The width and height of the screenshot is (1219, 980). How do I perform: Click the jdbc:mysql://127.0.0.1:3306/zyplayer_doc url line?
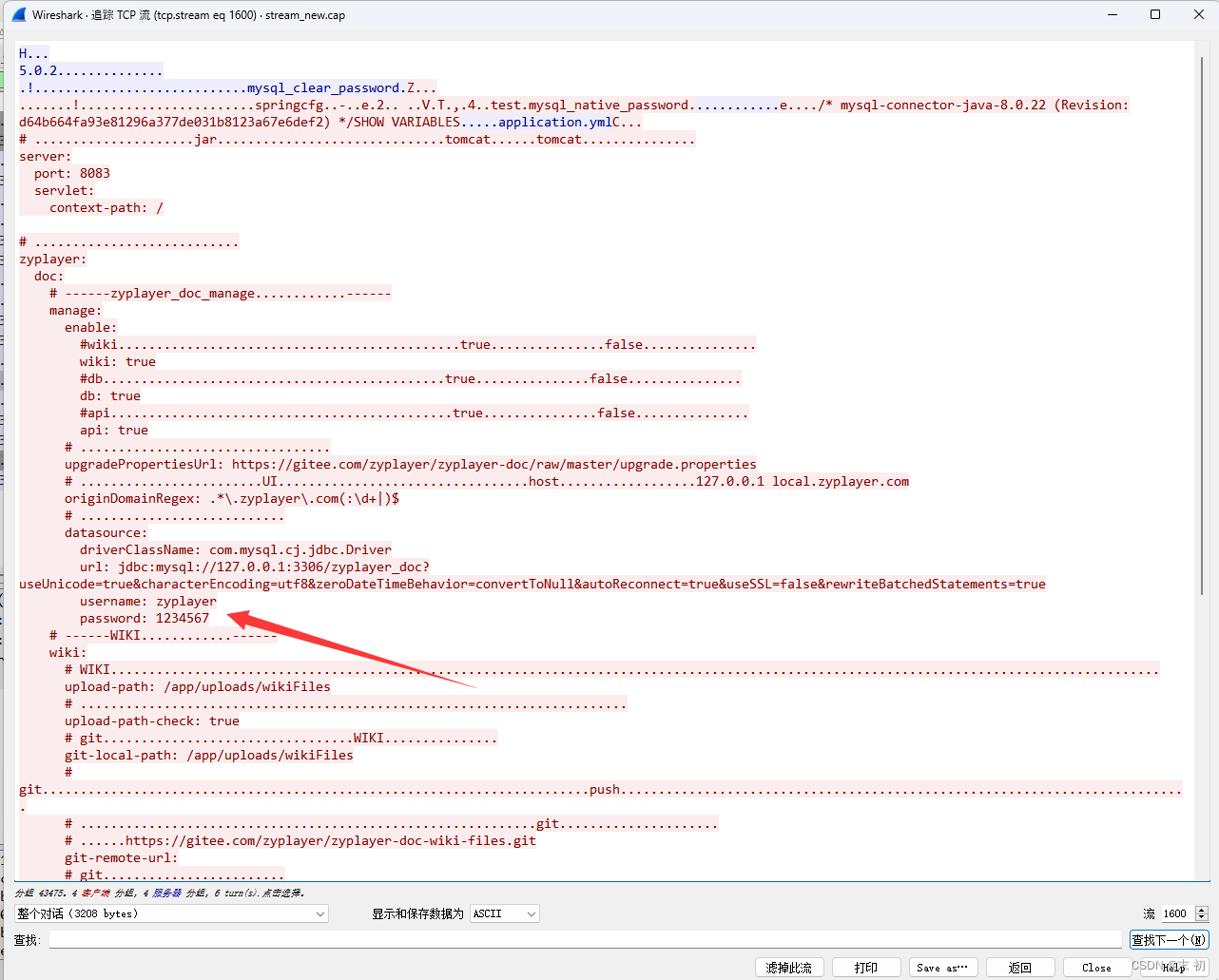coord(255,567)
